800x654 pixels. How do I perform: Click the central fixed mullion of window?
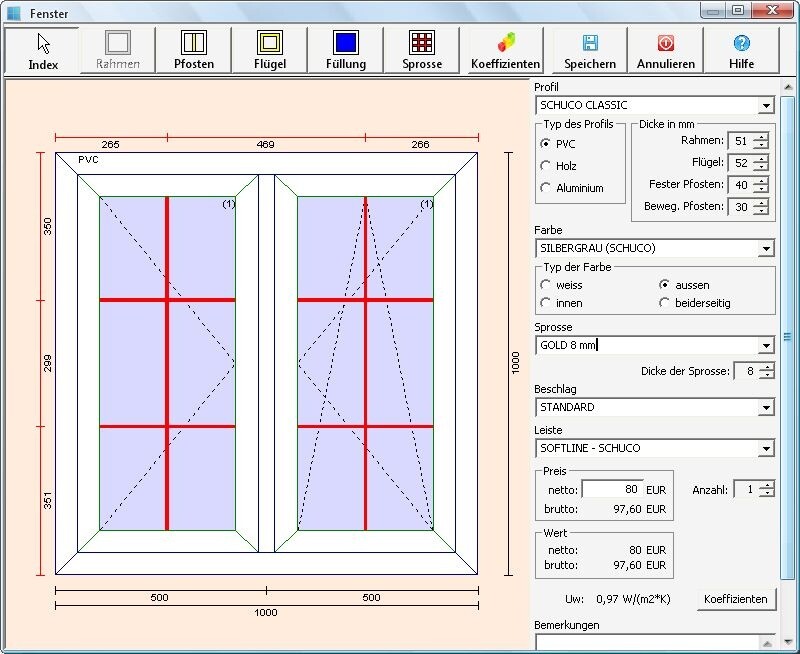pos(266,363)
